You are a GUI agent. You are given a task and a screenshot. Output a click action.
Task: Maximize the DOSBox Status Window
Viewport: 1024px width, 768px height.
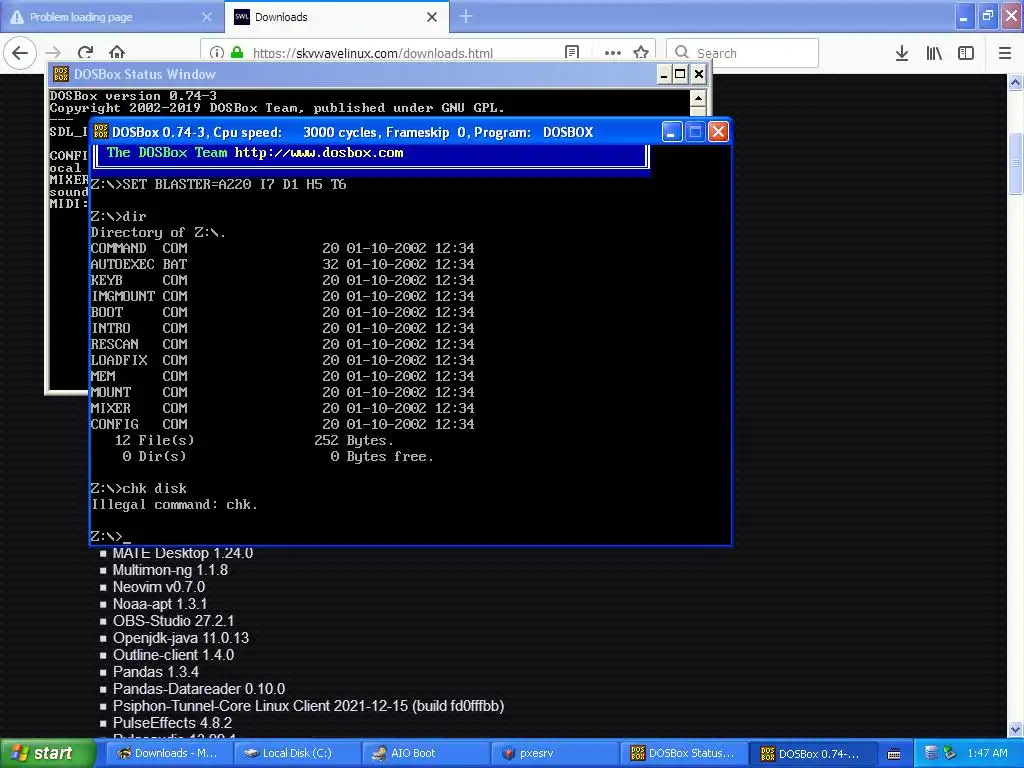[x=680, y=74]
